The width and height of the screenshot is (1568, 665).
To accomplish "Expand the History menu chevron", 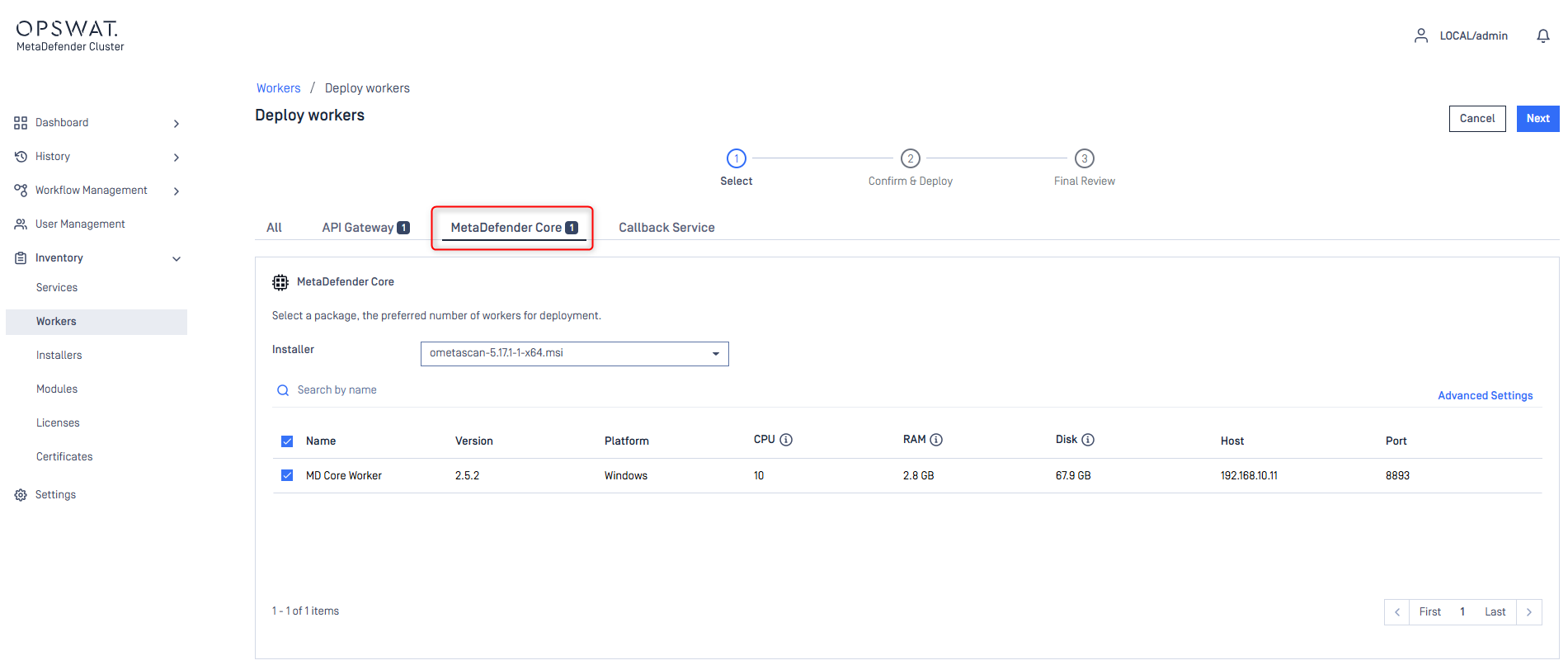I will pos(176,157).
